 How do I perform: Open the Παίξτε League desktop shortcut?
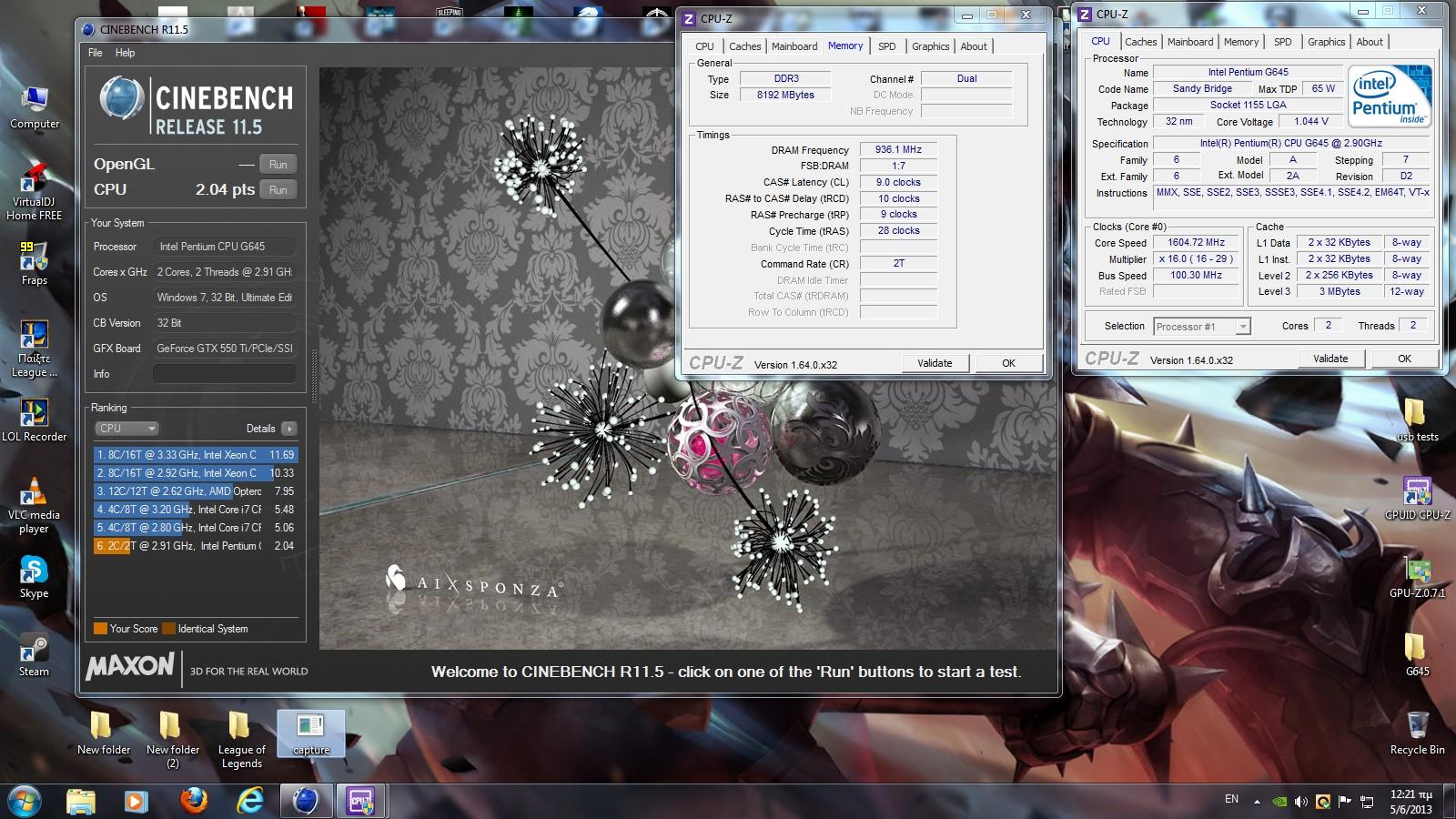[34, 349]
